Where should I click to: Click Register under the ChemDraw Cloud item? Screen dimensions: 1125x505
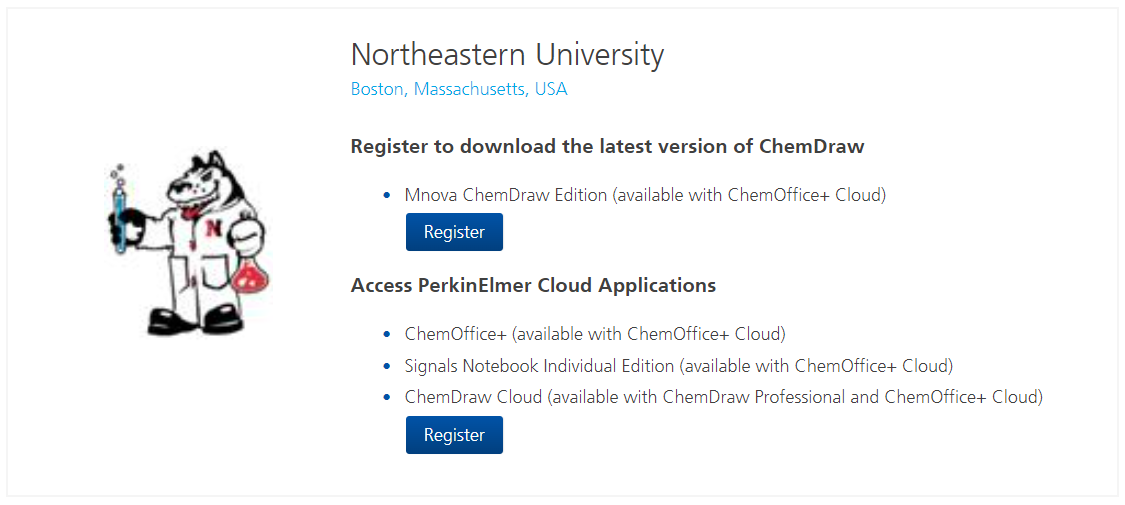point(454,435)
